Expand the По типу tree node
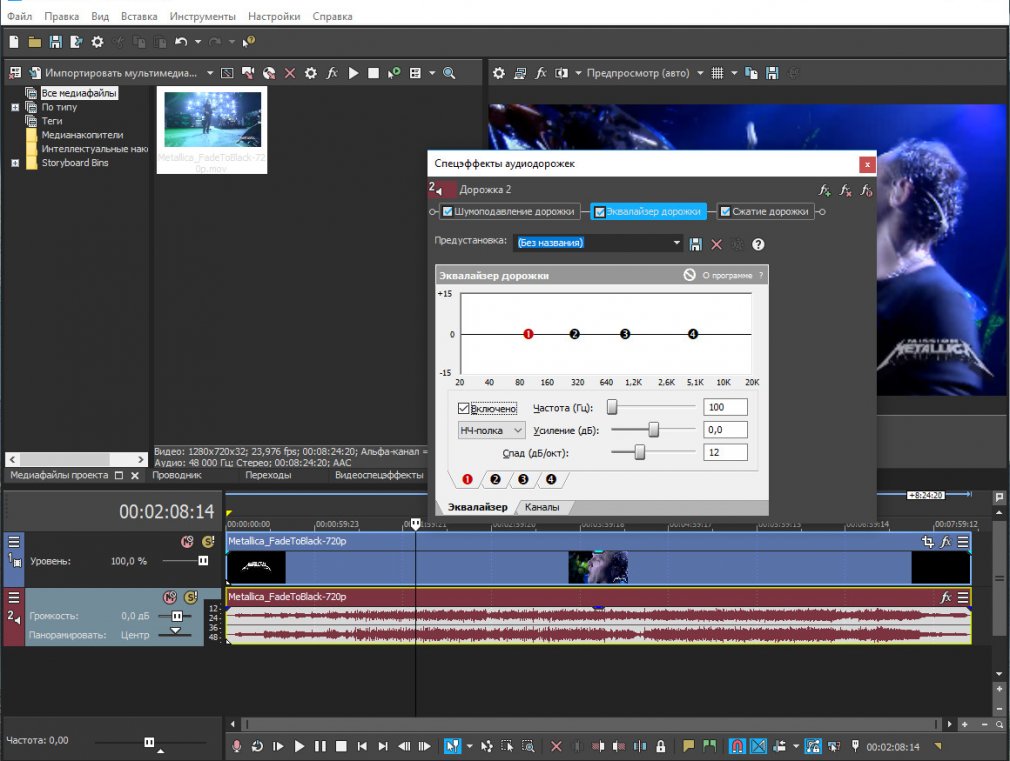Image resolution: width=1010 pixels, height=761 pixels. 15,108
